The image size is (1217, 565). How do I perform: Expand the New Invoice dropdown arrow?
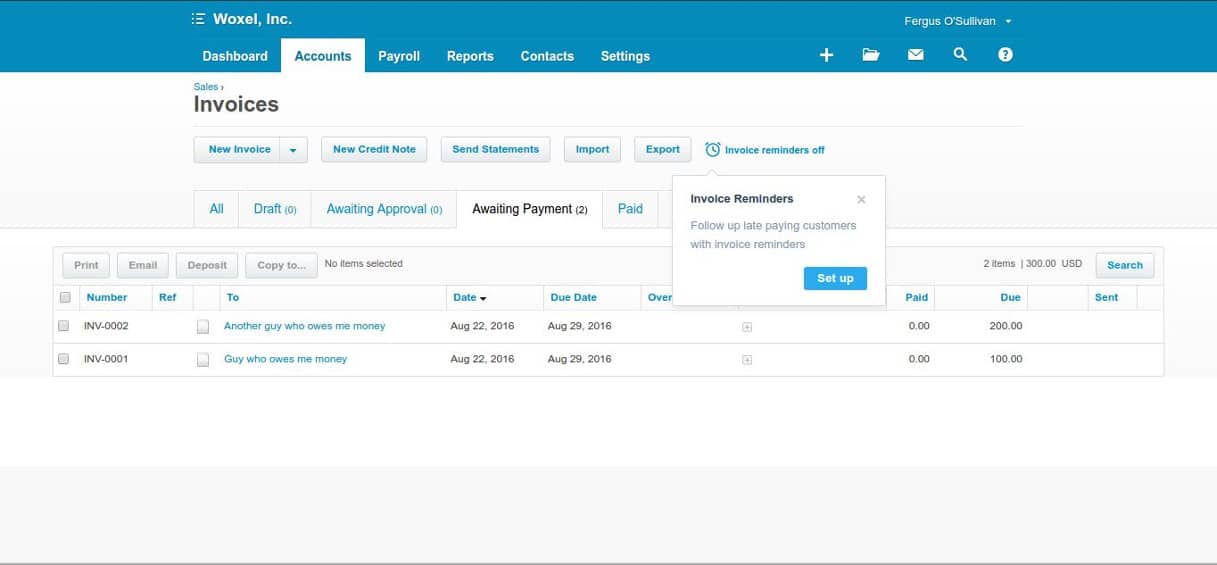(293, 150)
